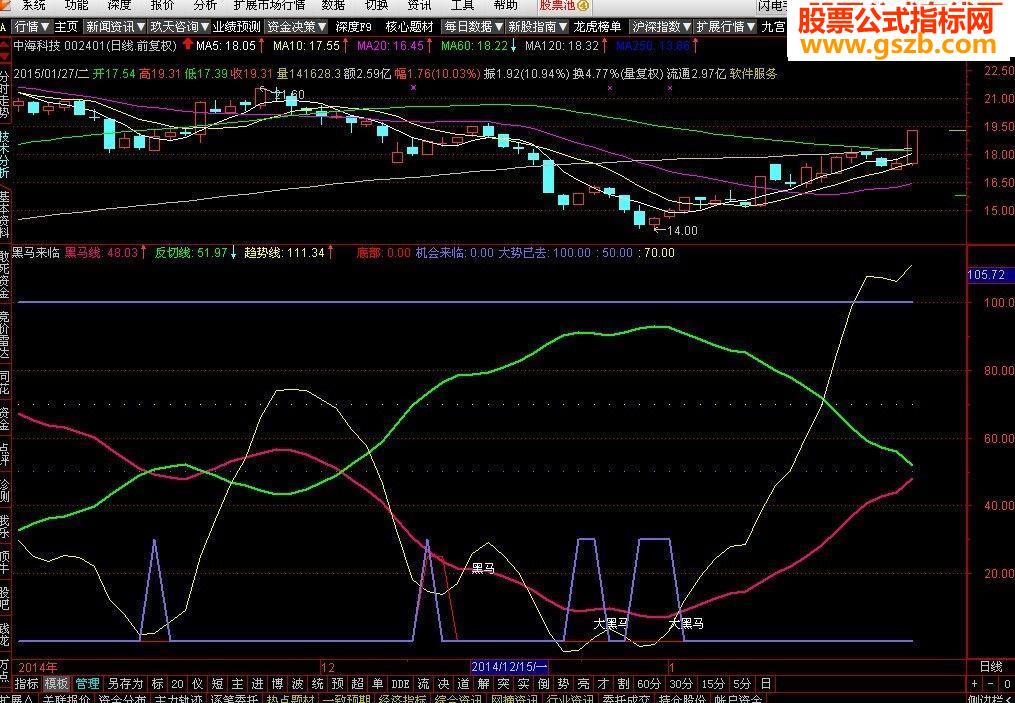Expand the 每日数据 dropdown
Screen dimensions: 1015x703
[x=472, y=27]
